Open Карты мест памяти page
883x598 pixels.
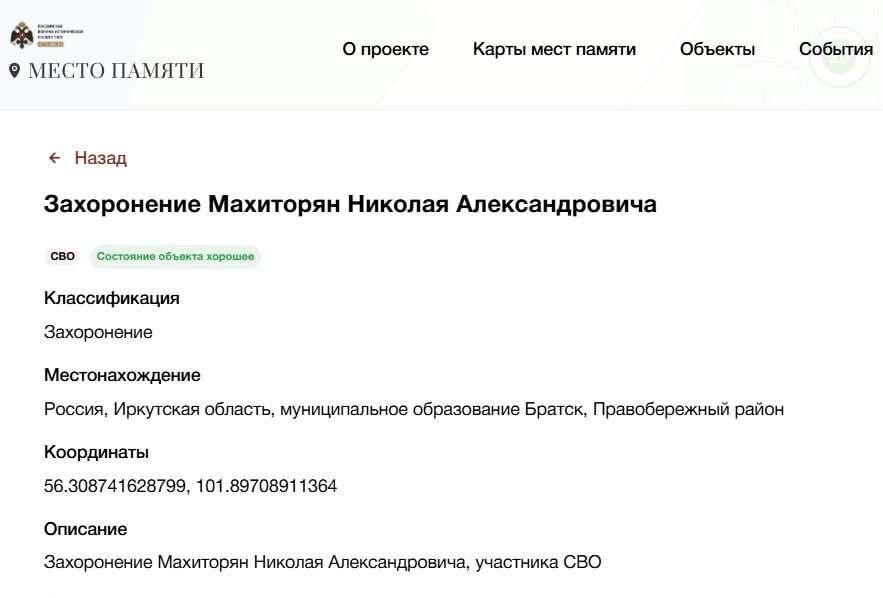(x=554, y=49)
